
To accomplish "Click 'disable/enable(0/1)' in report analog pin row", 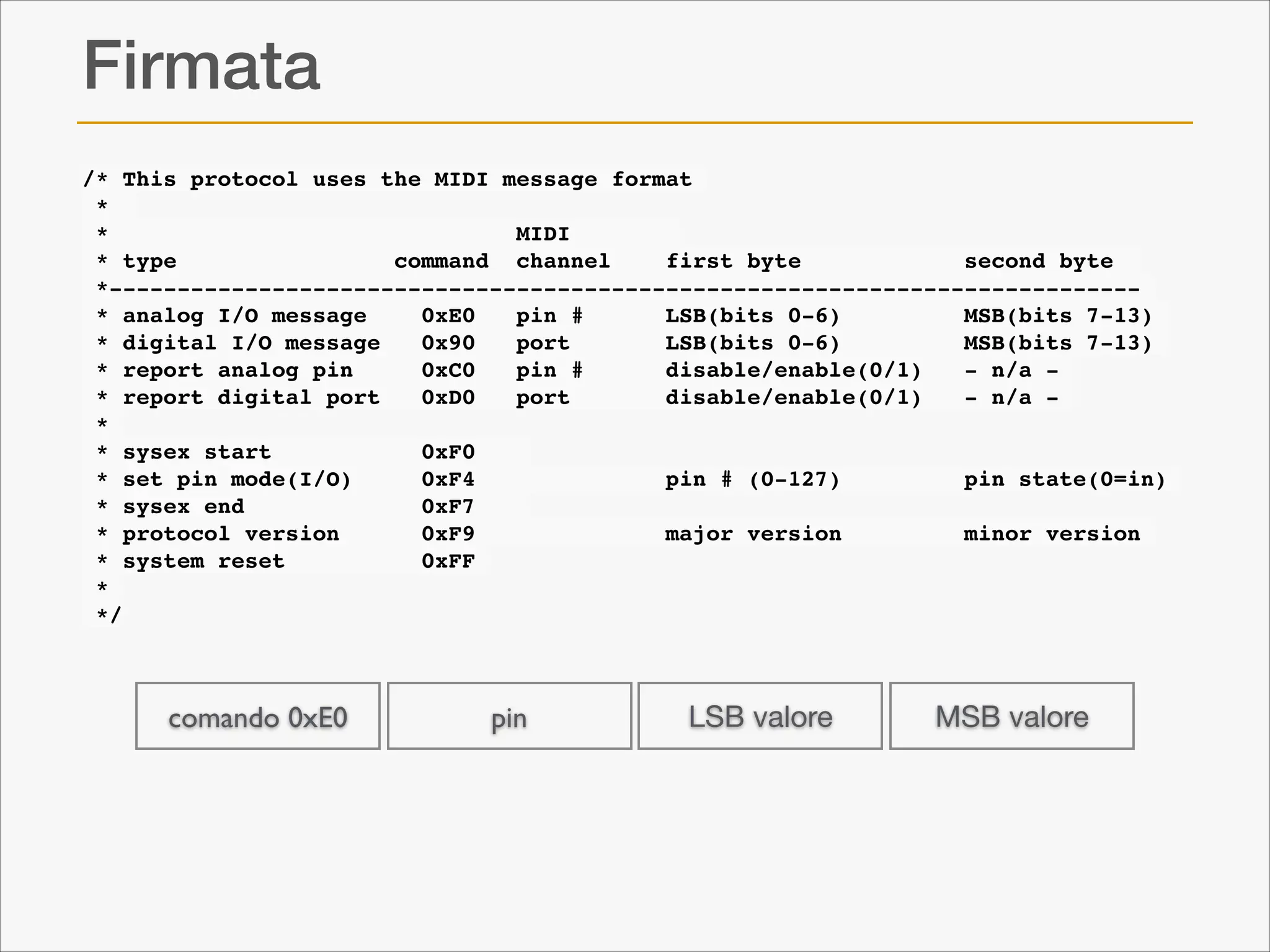I will (x=794, y=371).
